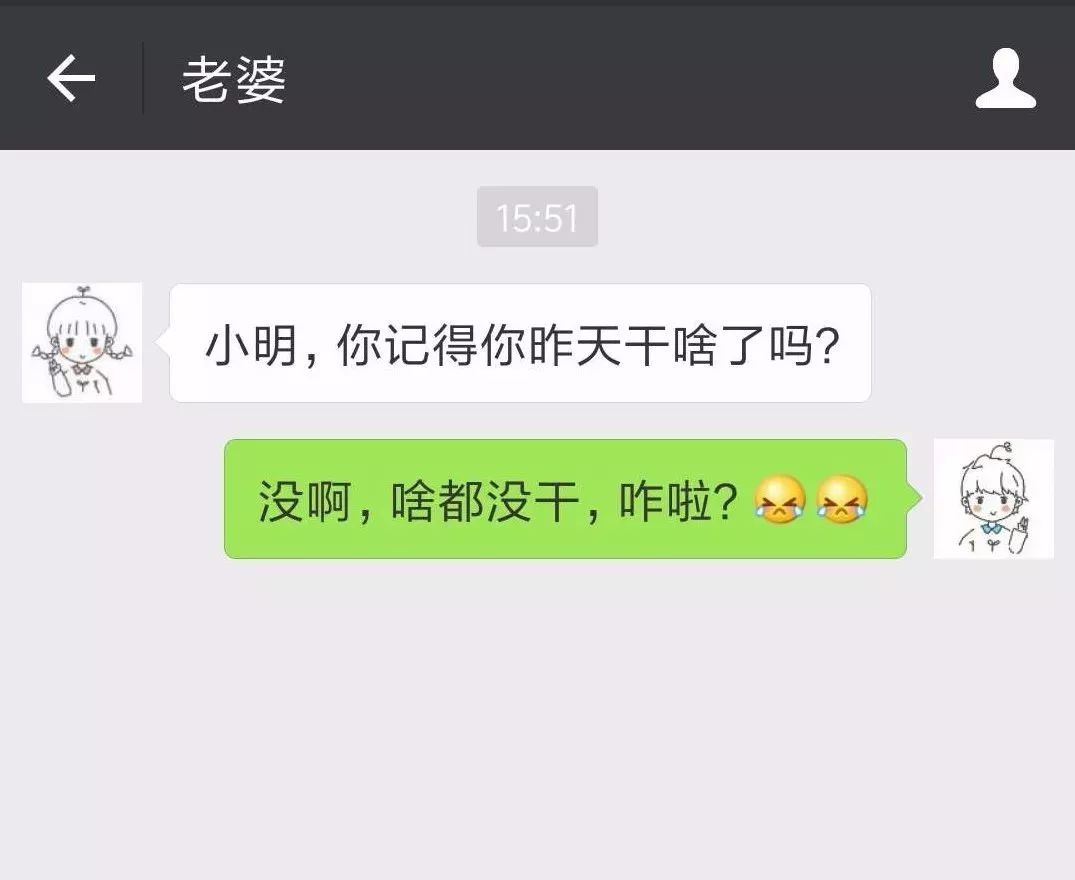Open the braided-girl avatar of 老婆
The height and width of the screenshot is (880, 1075).
point(82,342)
